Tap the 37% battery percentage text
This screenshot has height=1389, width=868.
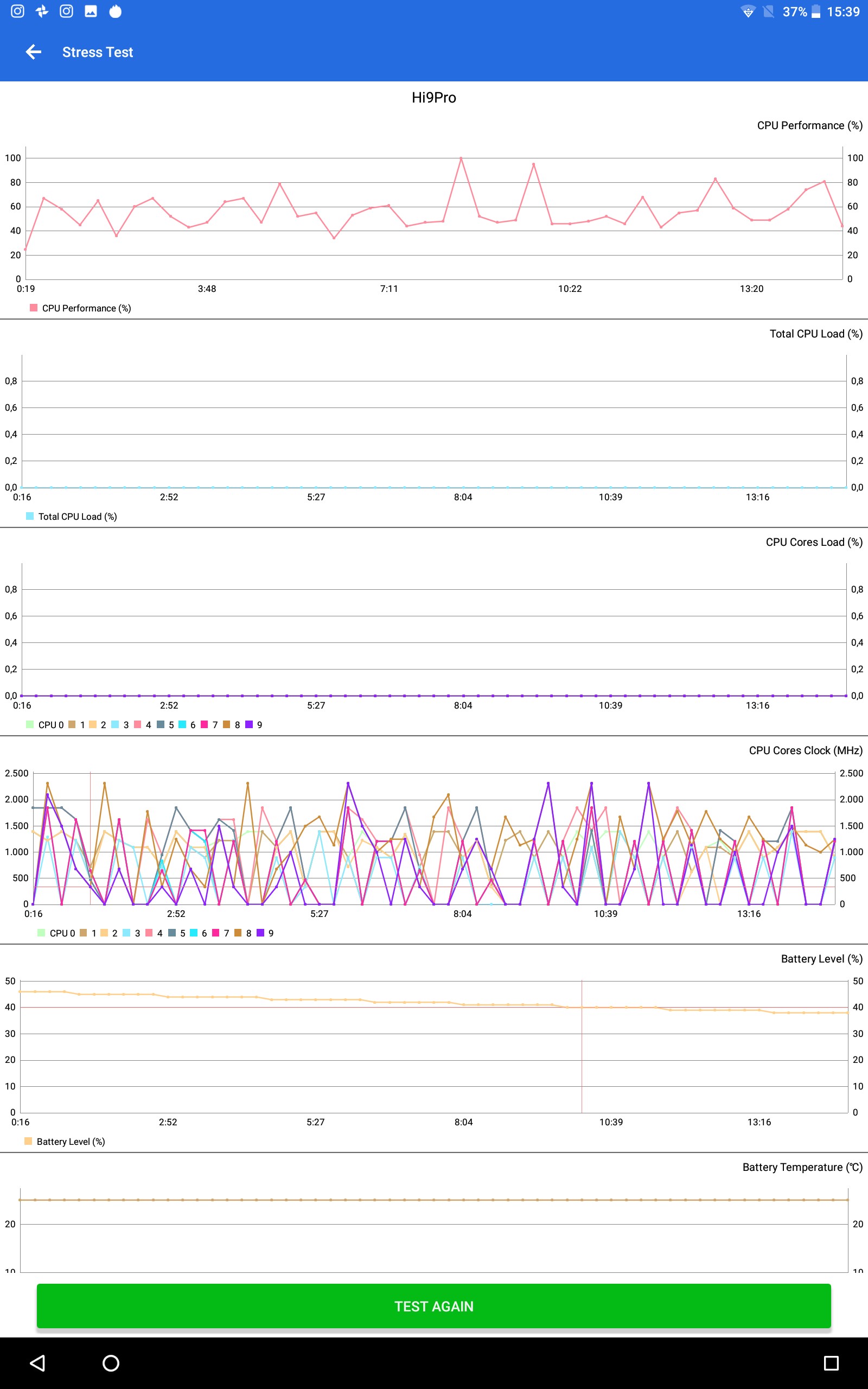(795, 12)
